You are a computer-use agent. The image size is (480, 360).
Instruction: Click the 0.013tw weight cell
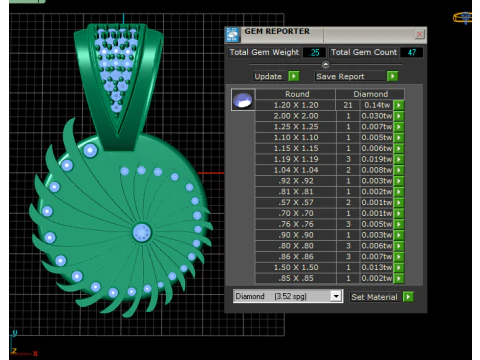tap(377, 268)
